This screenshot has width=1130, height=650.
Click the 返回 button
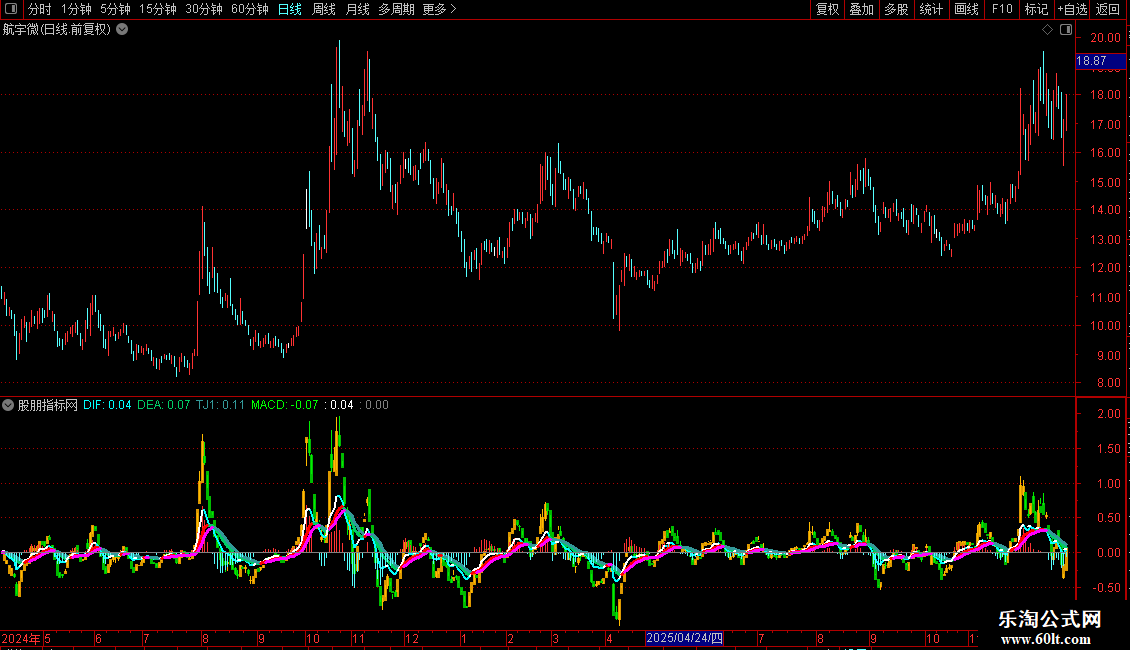(x=1108, y=9)
